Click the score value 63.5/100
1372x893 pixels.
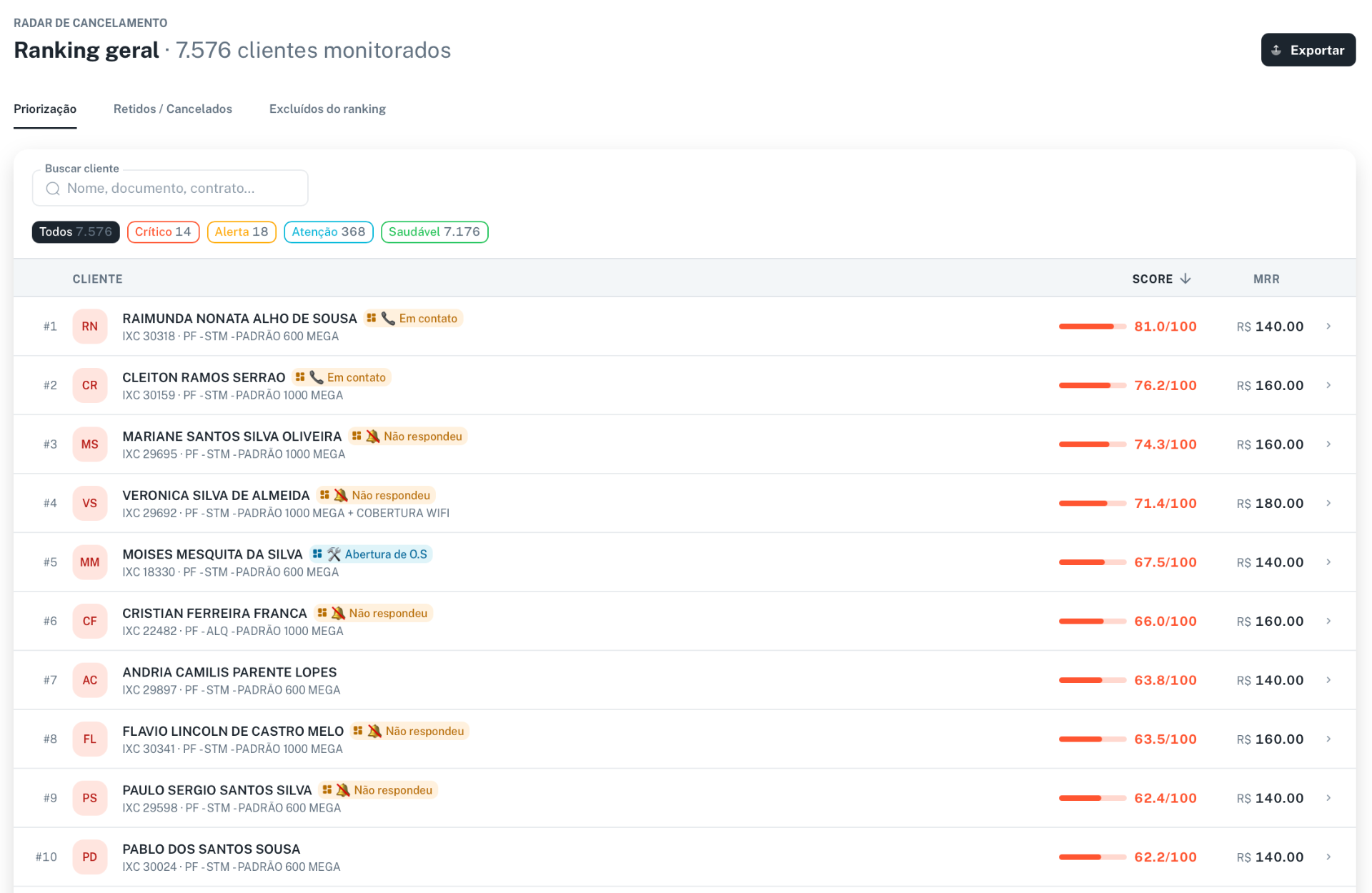(x=1165, y=739)
